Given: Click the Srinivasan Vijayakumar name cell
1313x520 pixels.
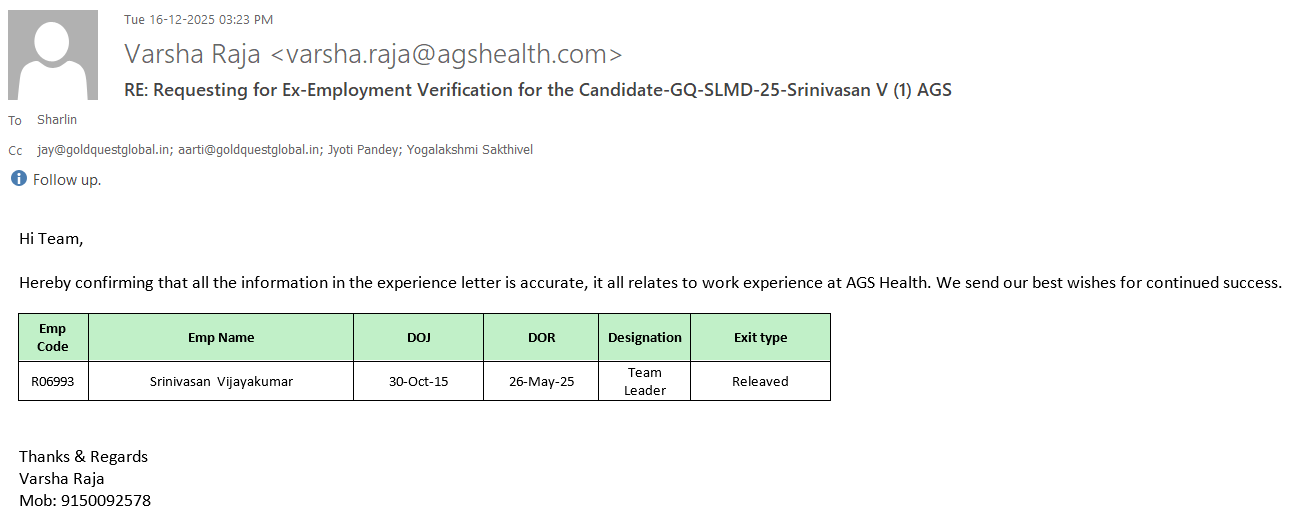Looking at the screenshot, I should [x=221, y=381].
